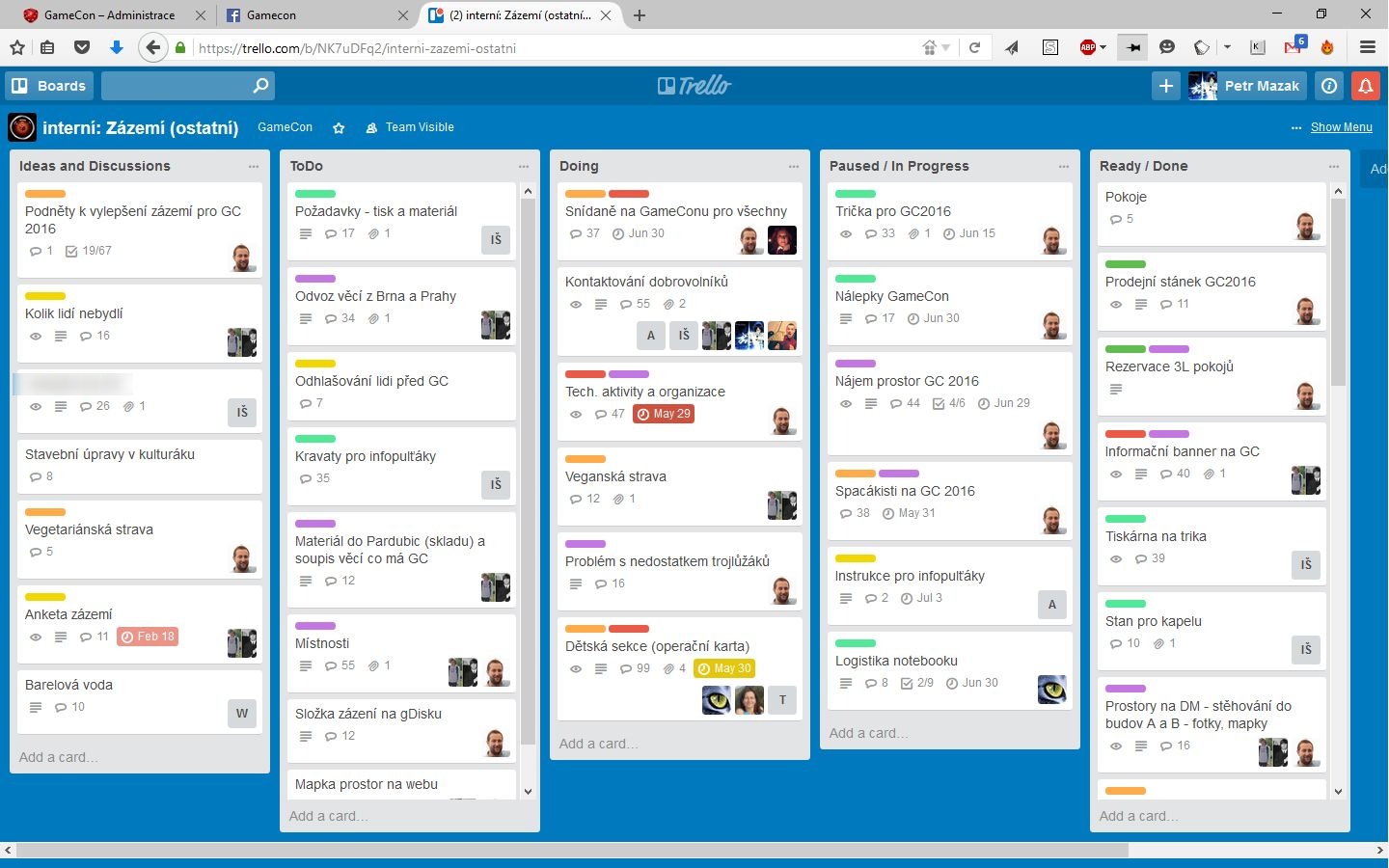
Task: Click the browser reload icon
Action: 974,47
